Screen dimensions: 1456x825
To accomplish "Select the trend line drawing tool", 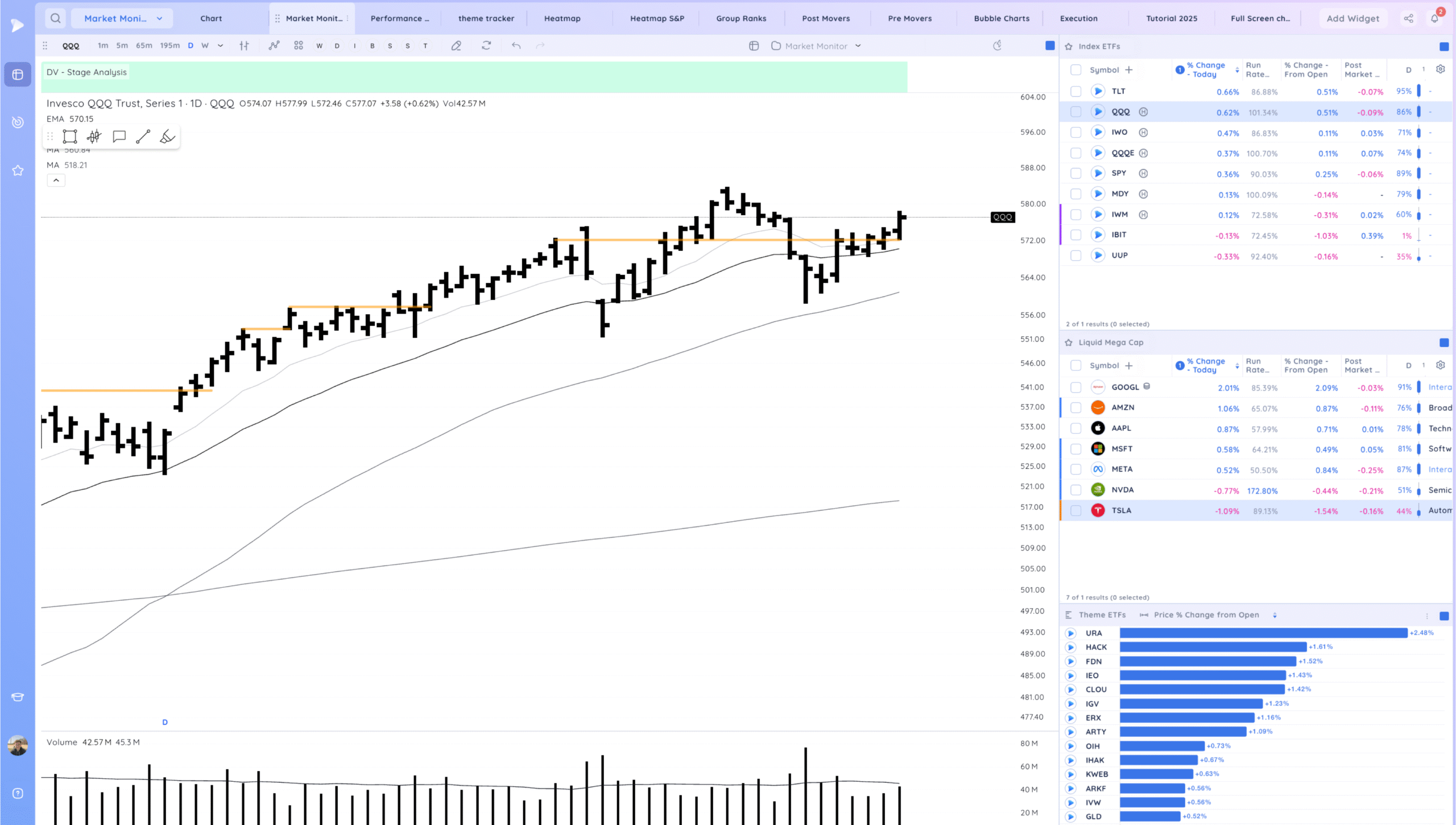I will click(x=143, y=137).
